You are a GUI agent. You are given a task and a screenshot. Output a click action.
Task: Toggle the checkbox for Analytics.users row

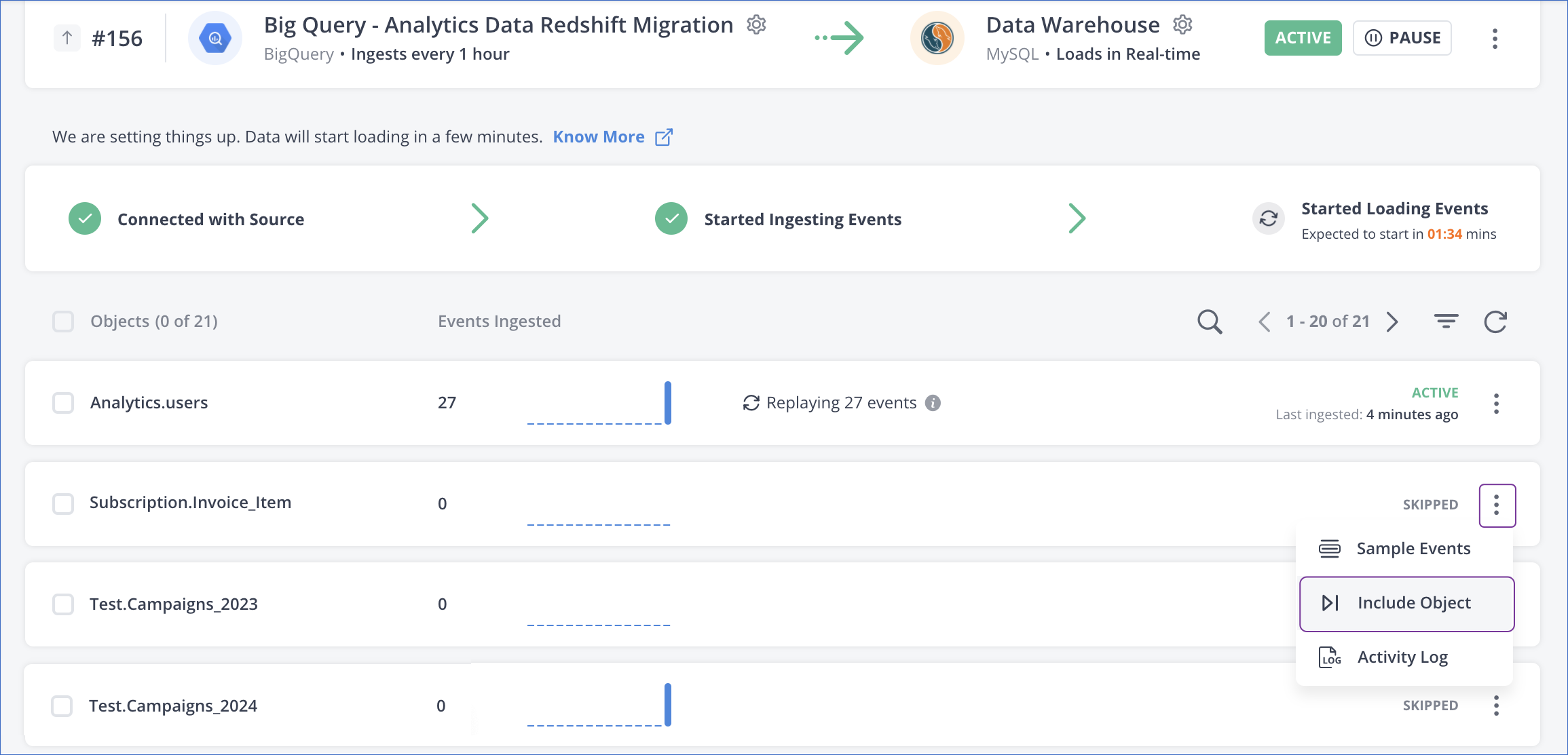pos(62,403)
